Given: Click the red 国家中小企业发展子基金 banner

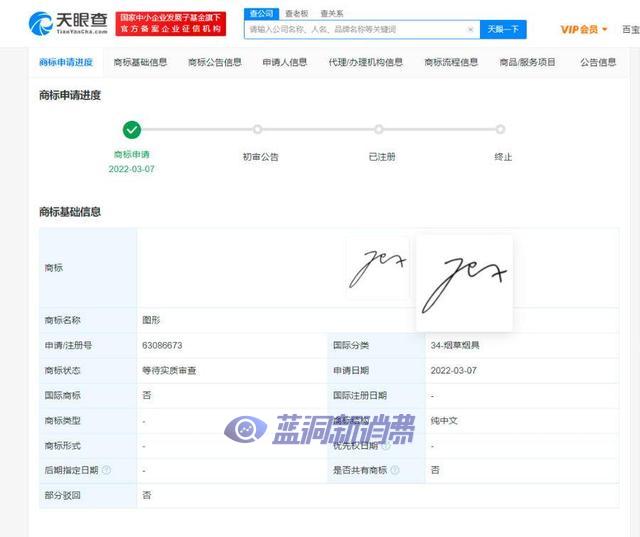Looking at the screenshot, I should 171,24.
